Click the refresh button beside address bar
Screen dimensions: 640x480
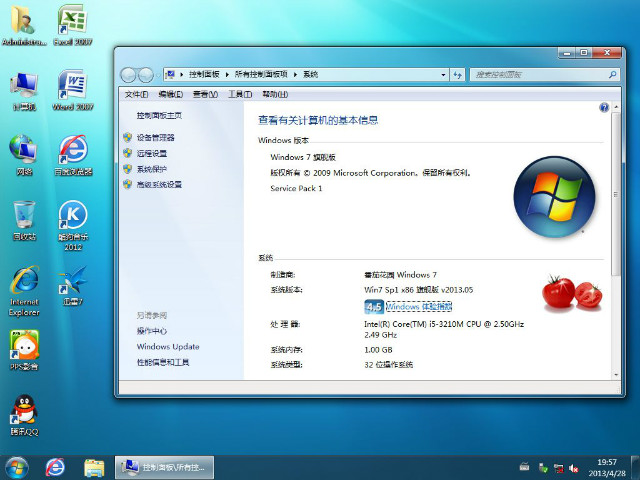pyautogui.click(x=458, y=75)
